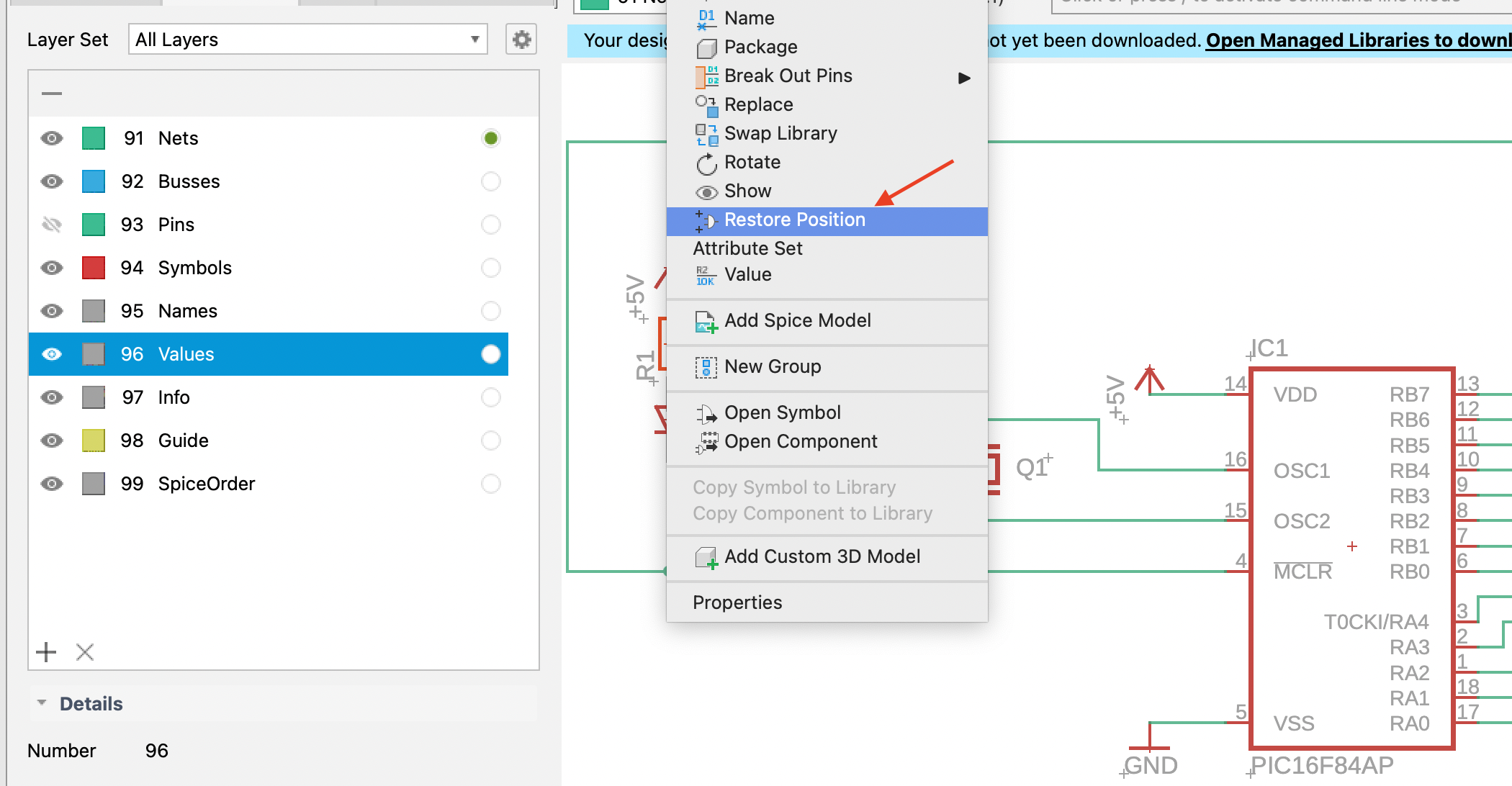The height and width of the screenshot is (786, 1512).
Task: Click the Open Symbol icon
Action: click(706, 413)
